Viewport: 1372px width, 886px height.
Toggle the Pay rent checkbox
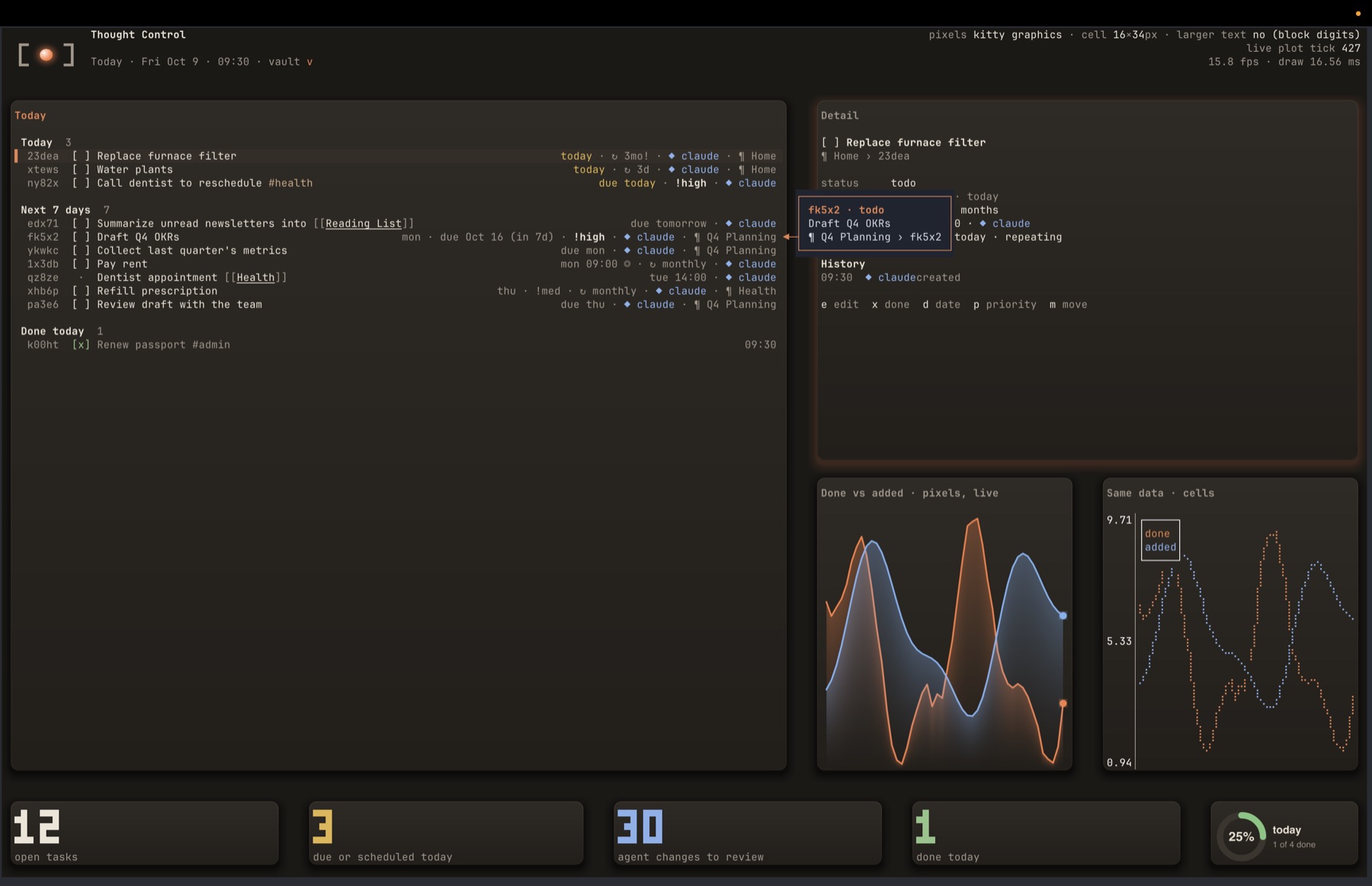[x=81, y=264]
